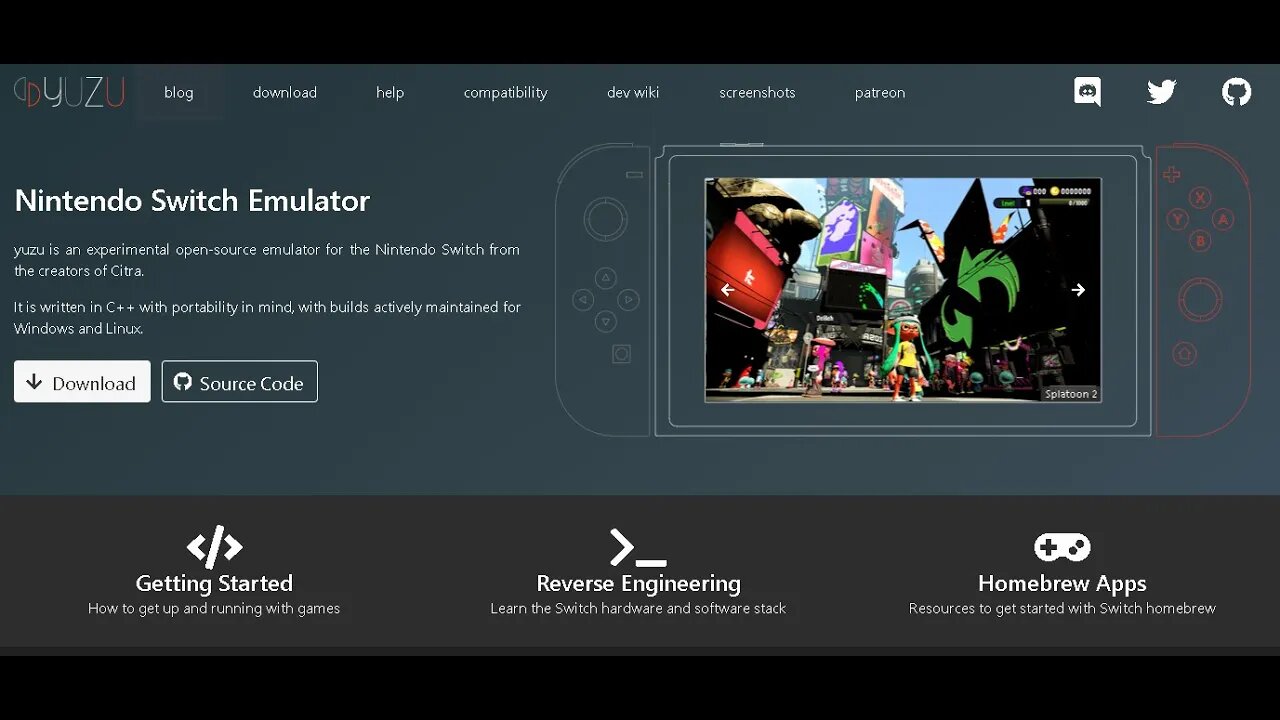The width and height of the screenshot is (1280, 720).
Task: Open the yuzu Twitter icon
Action: pyautogui.click(x=1161, y=92)
